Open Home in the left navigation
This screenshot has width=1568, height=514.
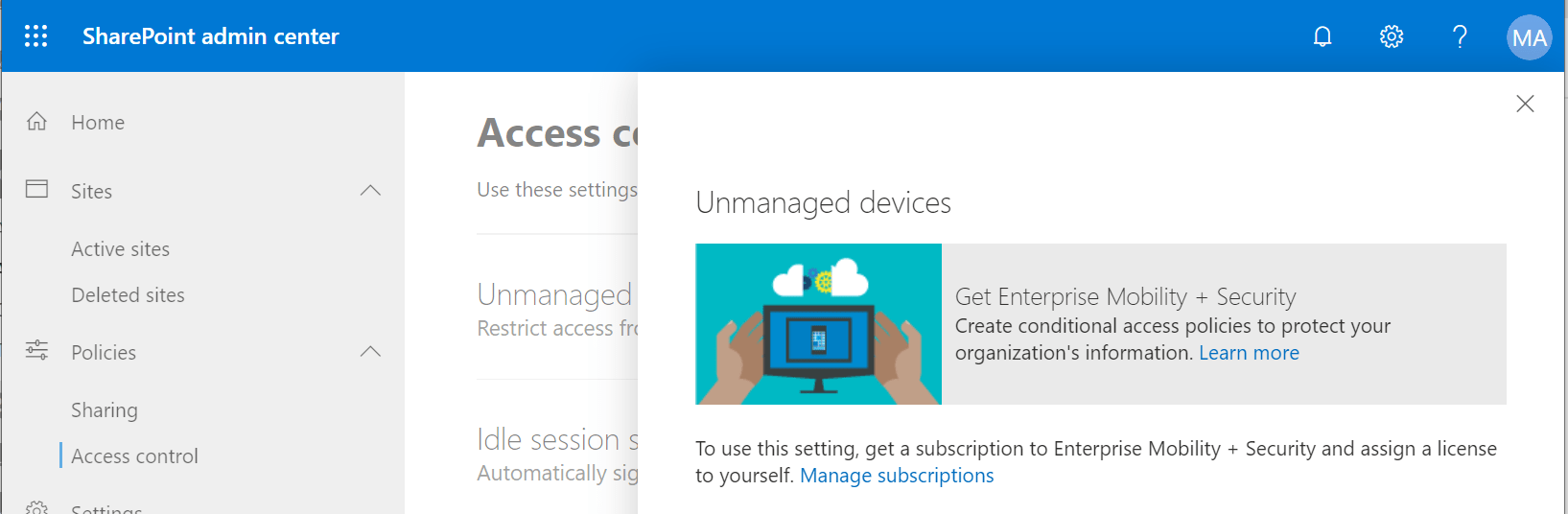point(98,123)
